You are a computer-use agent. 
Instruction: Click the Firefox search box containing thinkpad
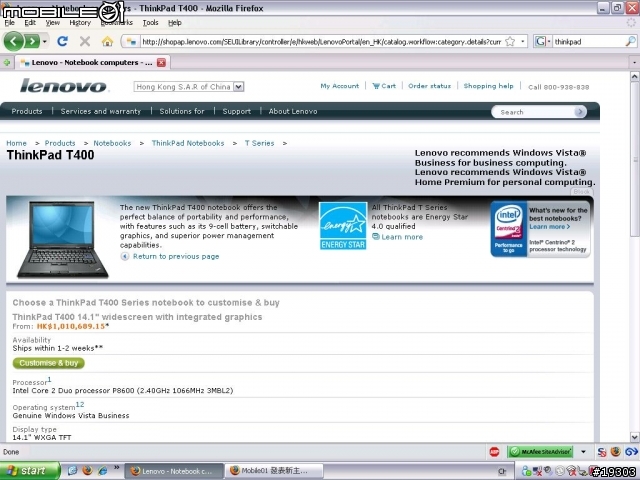click(x=589, y=41)
